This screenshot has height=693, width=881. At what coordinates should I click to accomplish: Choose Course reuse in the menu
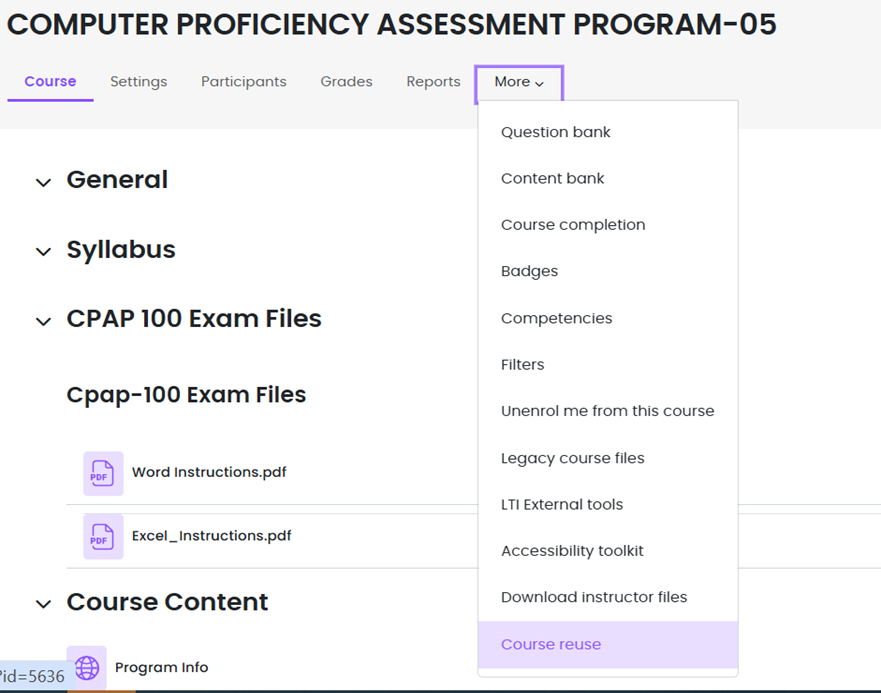pos(551,644)
